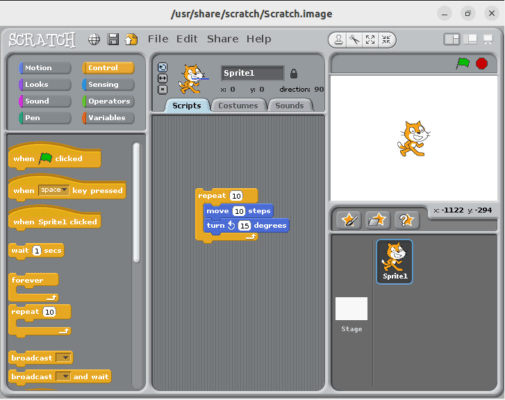Select the Variables block category
The height and width of the screenshot is (400, 505).
point(108,118)
